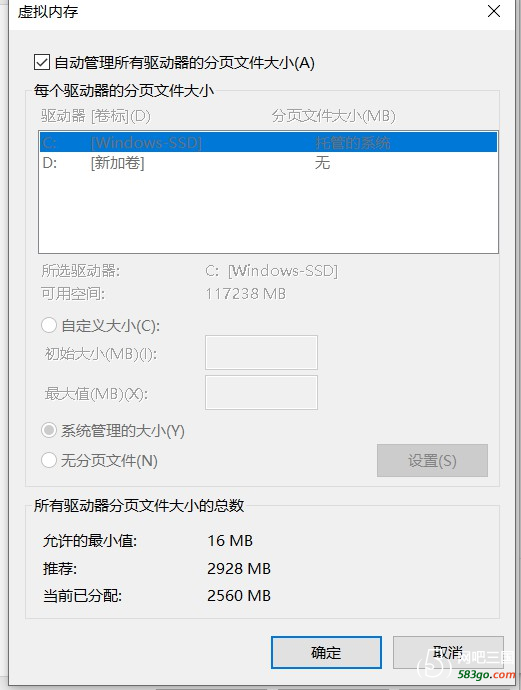Screen dimensions: 521x690
Task: Click the 初始大小(MB) input field
Action: [x=261, y=352]
